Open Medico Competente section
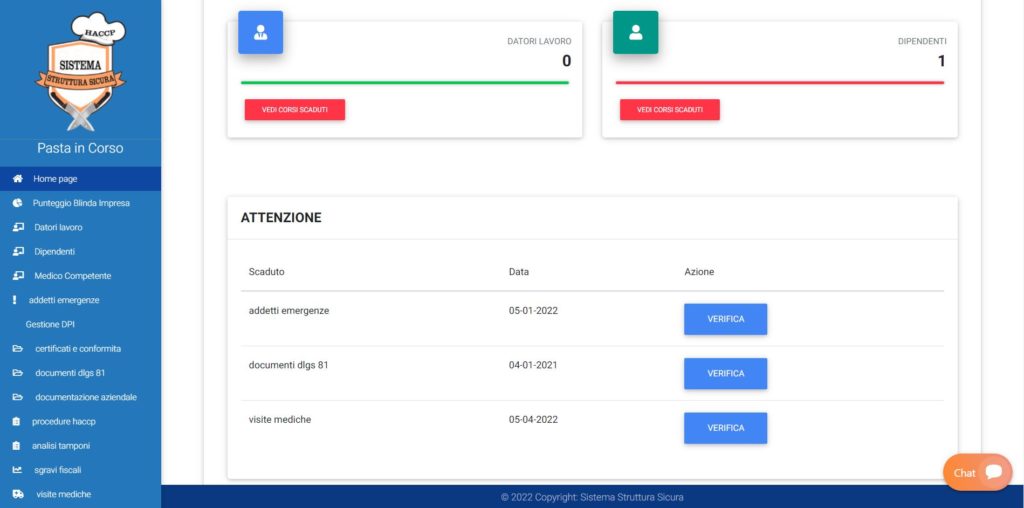 80,276
